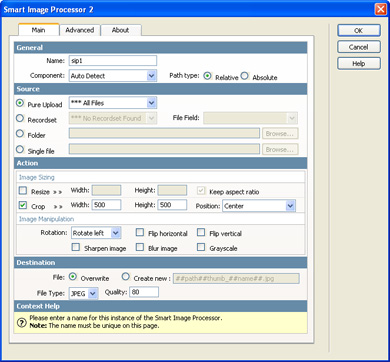This screenshot has width=390, height=362.
Task: Enable Flip horizontal
Action: pyautogui.click(x=140, y=232)
